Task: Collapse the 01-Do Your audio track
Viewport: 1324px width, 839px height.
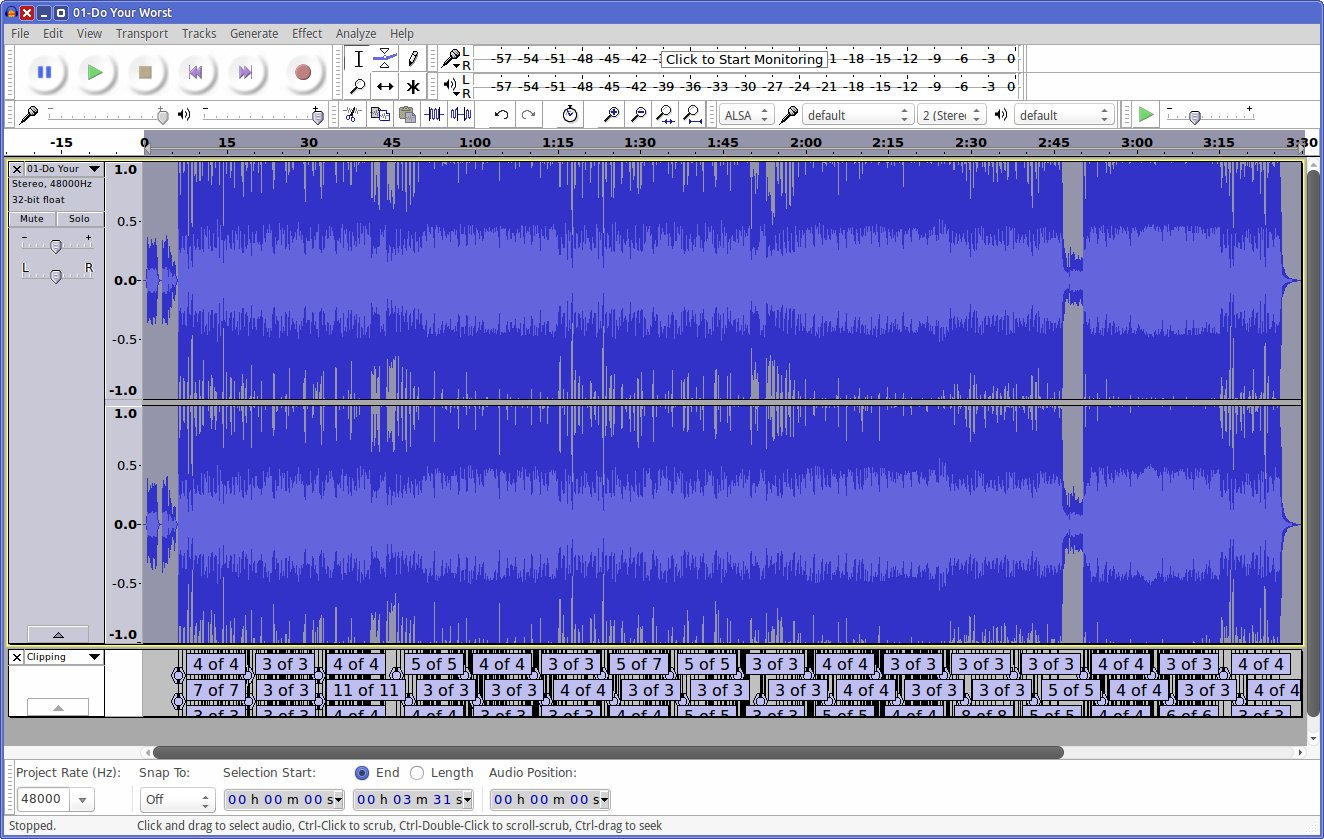Action: coord(58,634)
